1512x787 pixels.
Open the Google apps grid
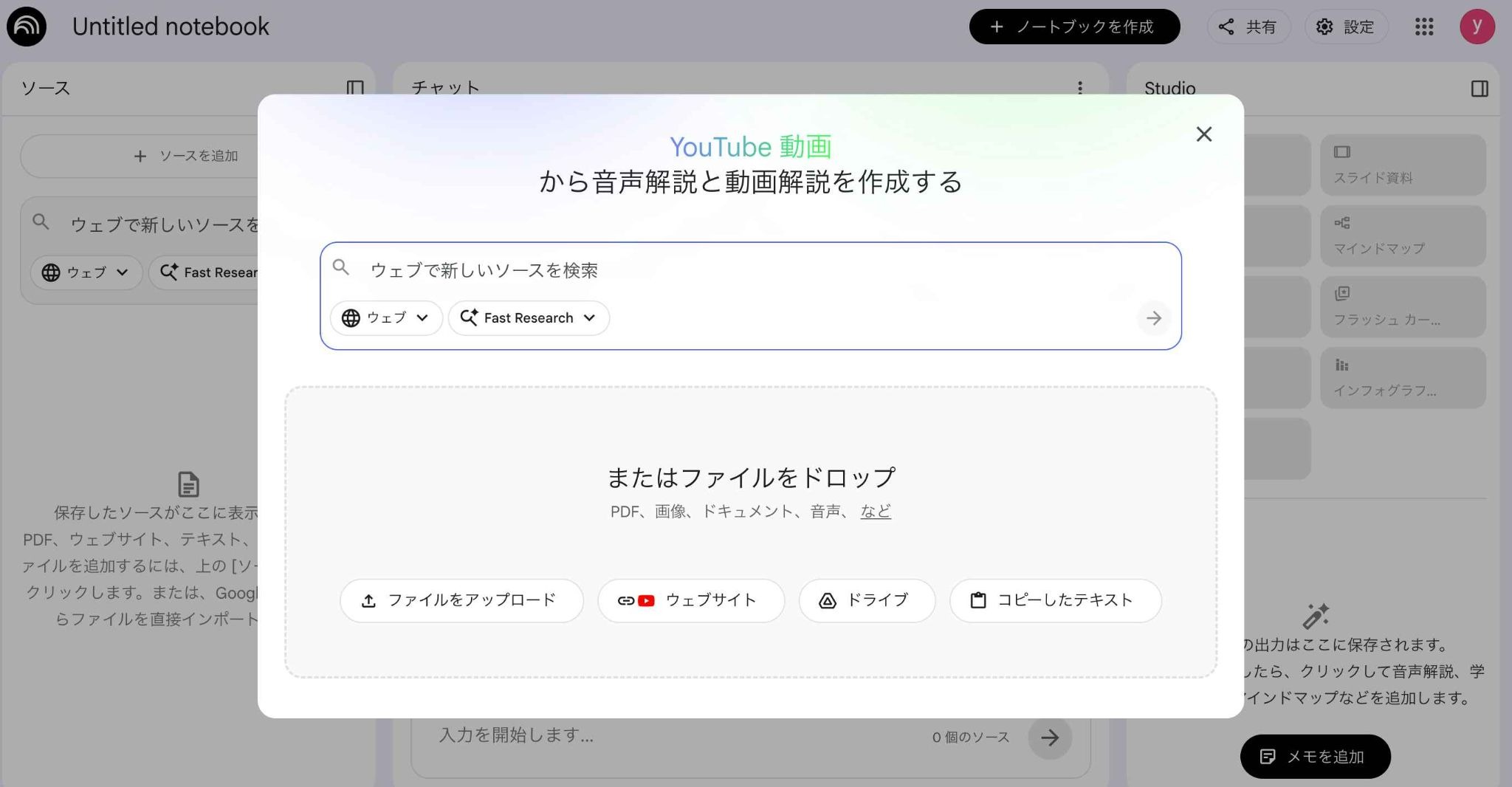click(x=1424, y=27)
